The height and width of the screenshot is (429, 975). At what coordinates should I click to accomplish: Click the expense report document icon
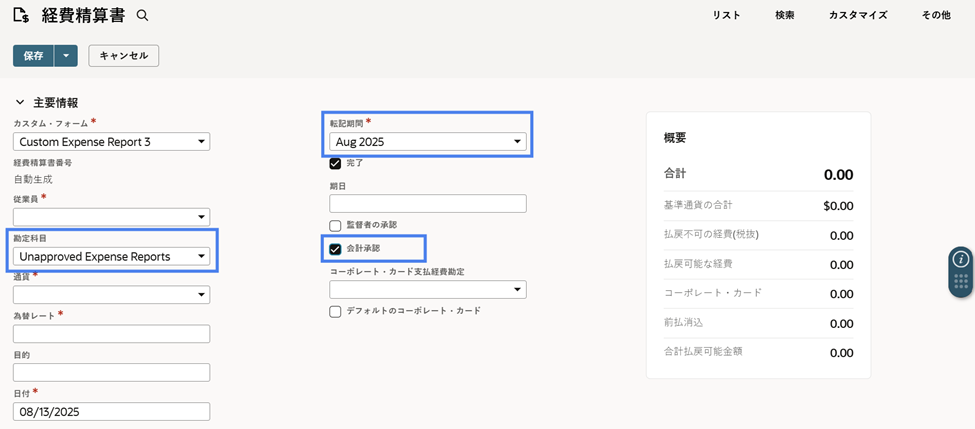[21, 16]
